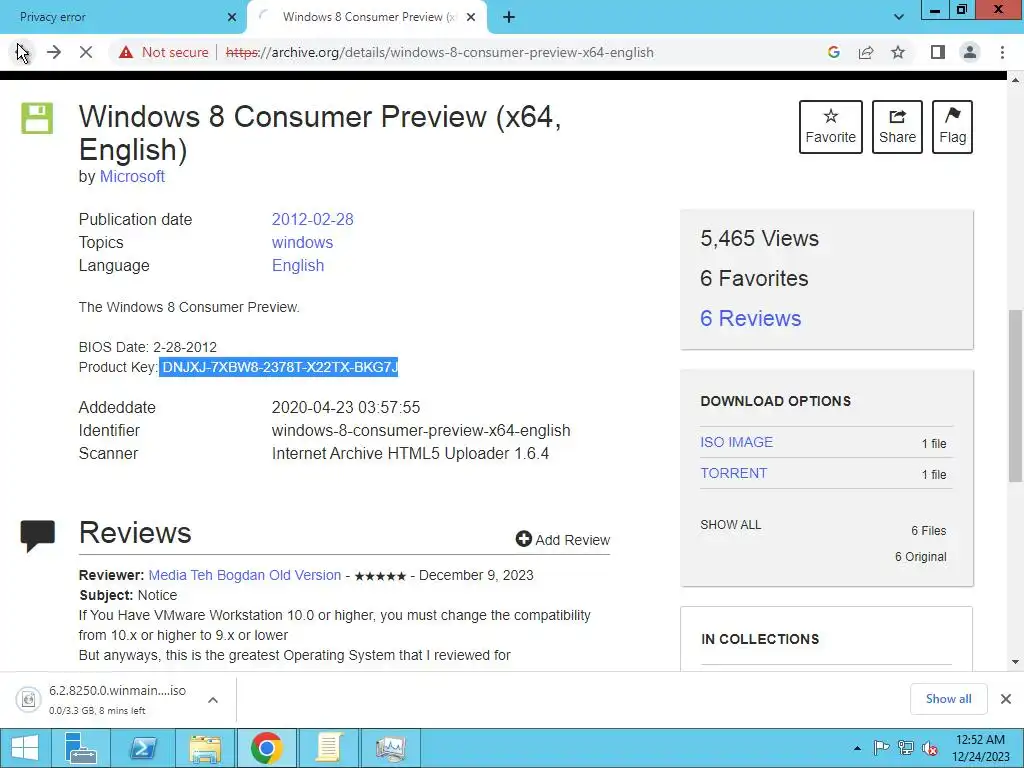Share this page via address bar icon
1024x768 pixels.
866,52
